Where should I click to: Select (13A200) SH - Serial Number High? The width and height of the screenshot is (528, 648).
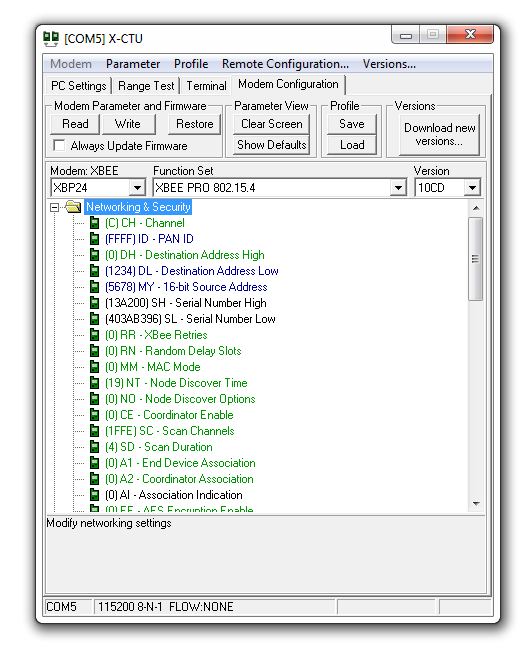[x=186, y=303]
